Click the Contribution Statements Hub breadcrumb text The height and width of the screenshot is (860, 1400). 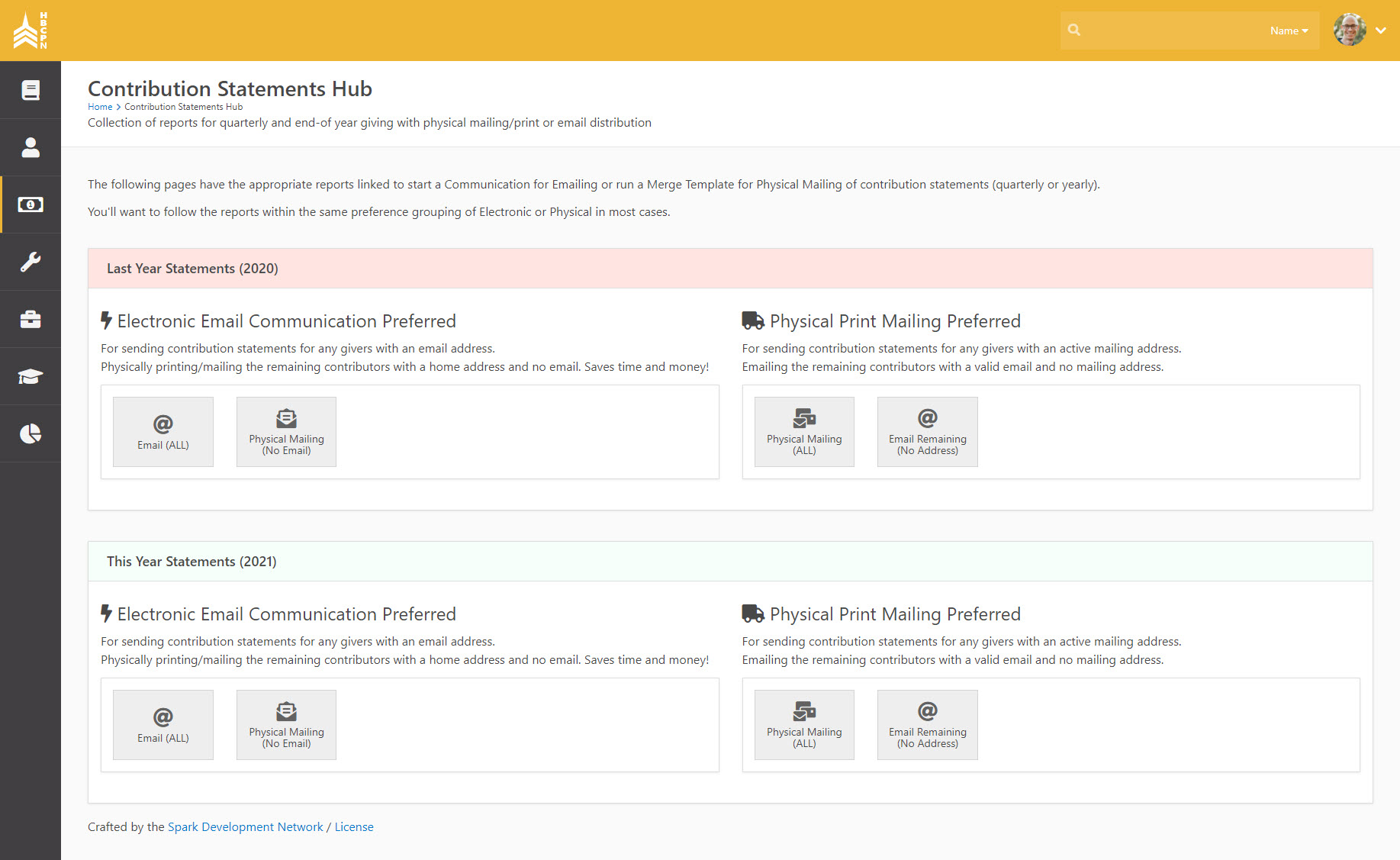183,107
